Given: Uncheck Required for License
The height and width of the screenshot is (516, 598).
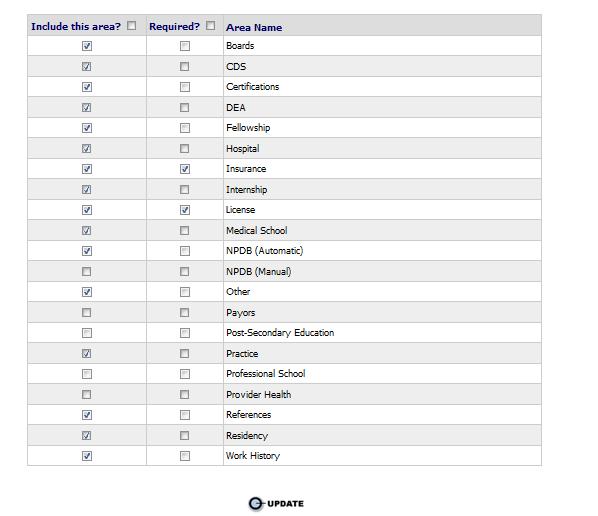Looking at the screenshot, I should pyautogui.click(x=185, y=210).
